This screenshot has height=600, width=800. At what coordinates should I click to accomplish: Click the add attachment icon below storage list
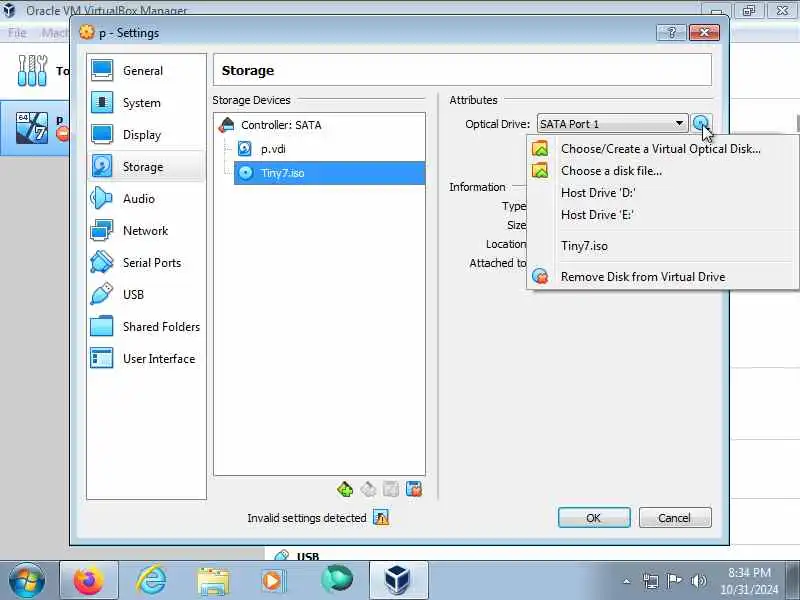(391, 489)
